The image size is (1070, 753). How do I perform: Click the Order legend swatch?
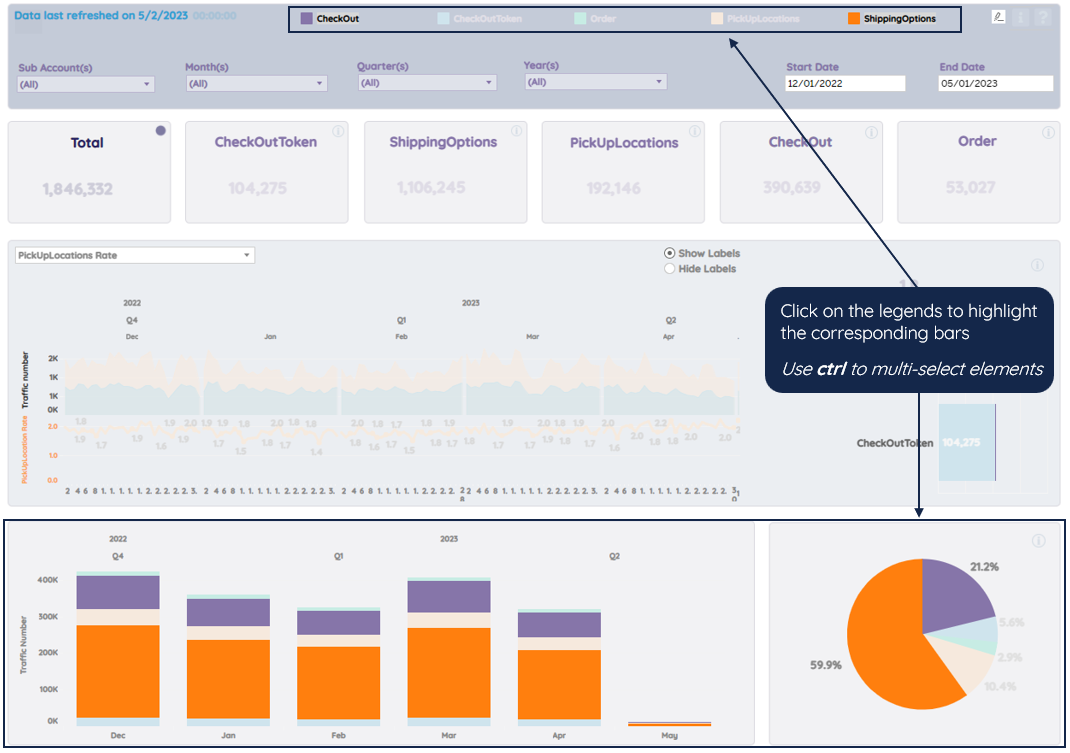point(580,18)
